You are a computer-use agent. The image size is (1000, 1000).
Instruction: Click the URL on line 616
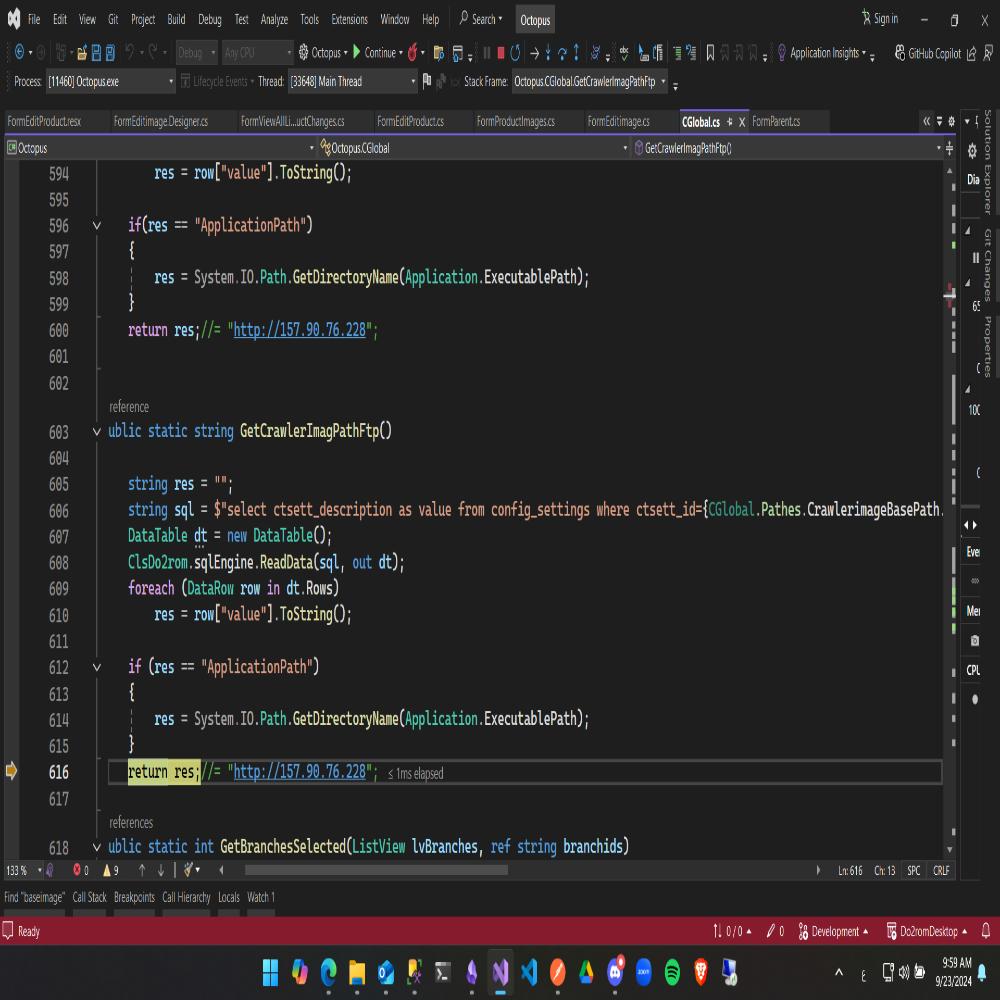(300, 772)
